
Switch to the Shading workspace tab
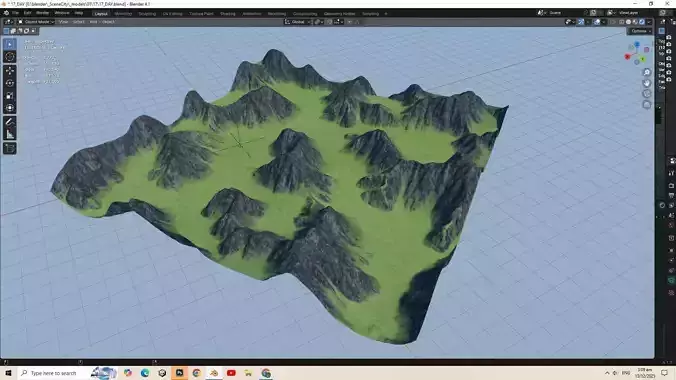[x=228, y=14]
